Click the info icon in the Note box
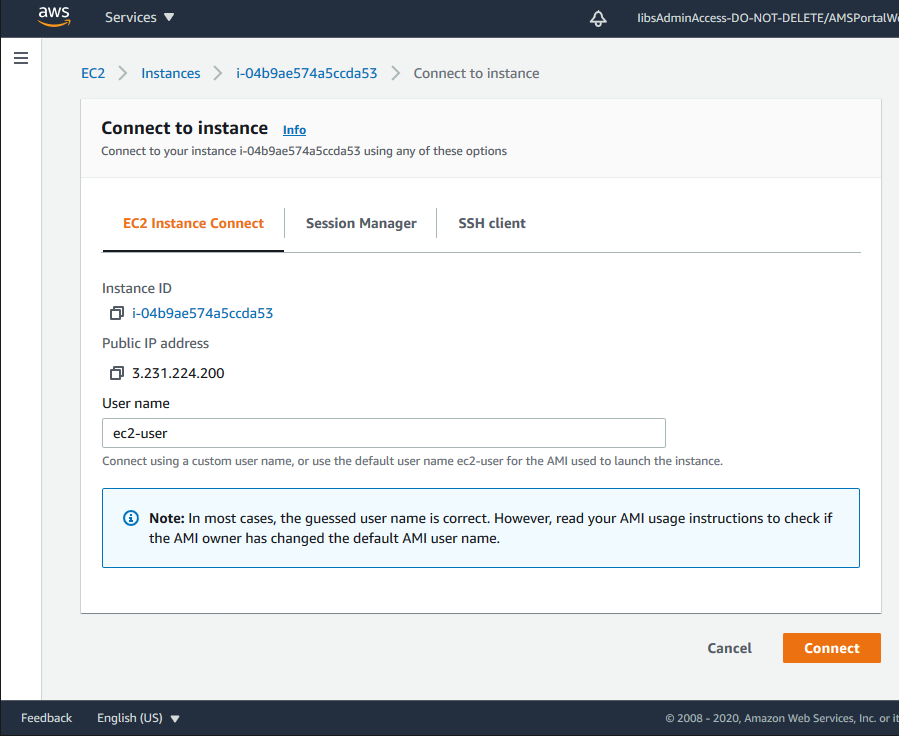Viewport: 899px width, 736px height. point(129,517)
